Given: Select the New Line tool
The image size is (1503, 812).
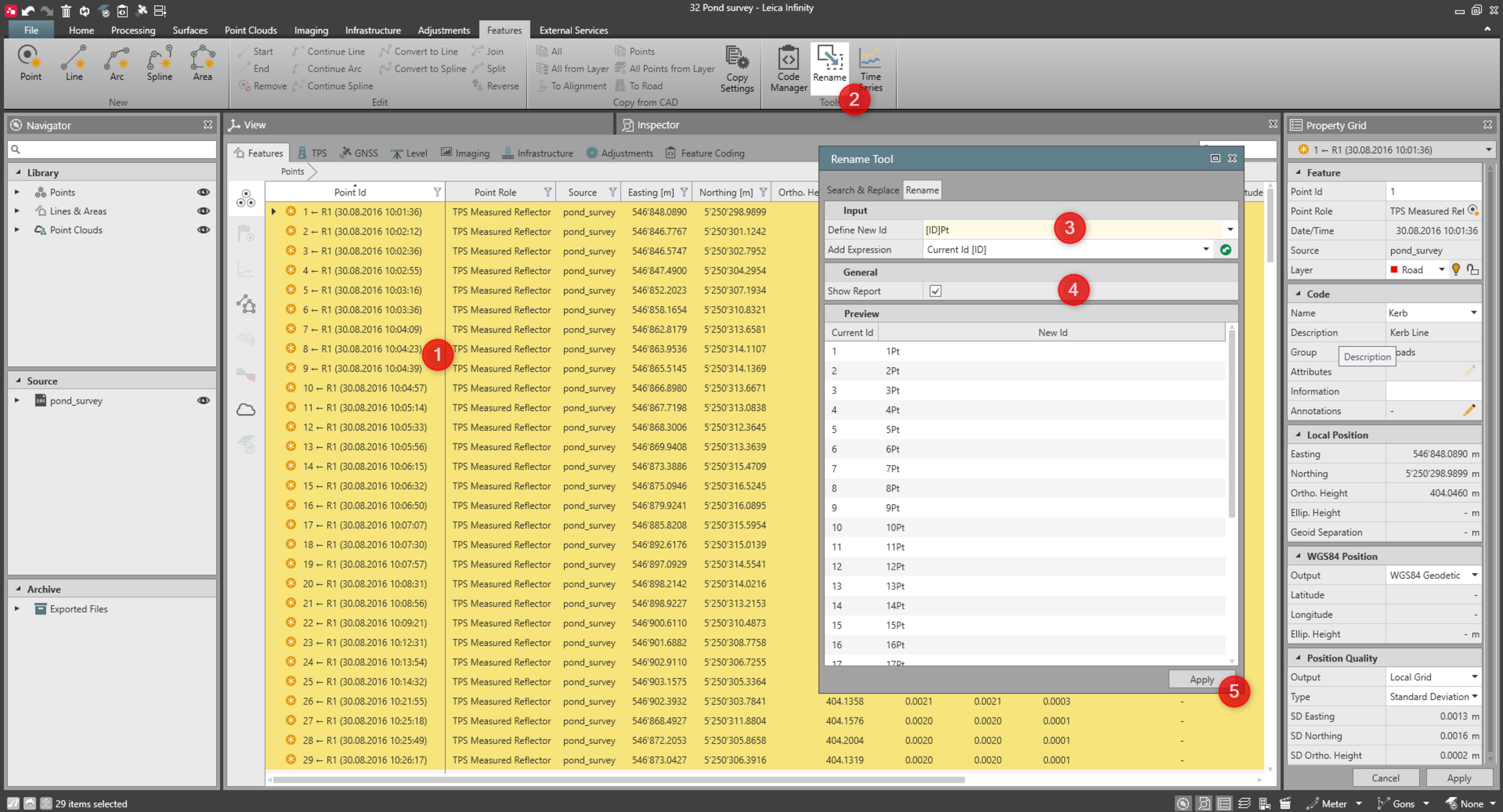Looking at the screenshot, I should [x=74, y=63].
